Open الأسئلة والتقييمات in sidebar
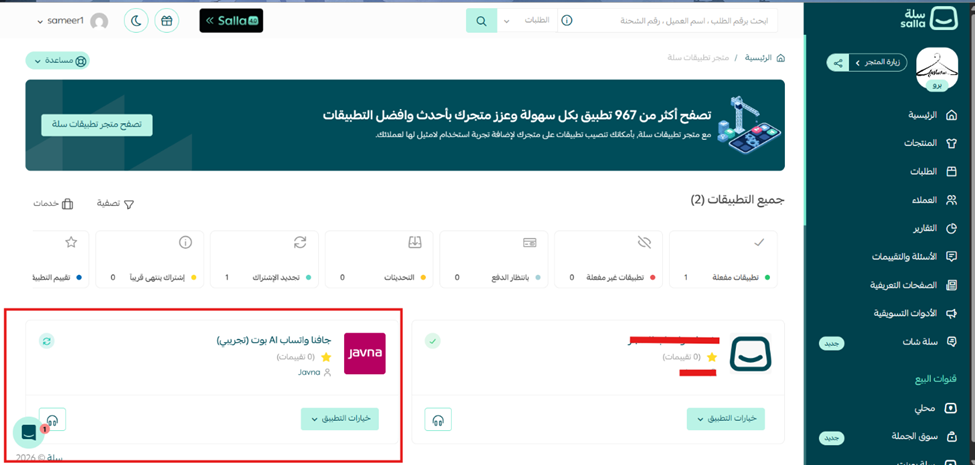Viewport: 975px width, 465px height. pos(914,257)
